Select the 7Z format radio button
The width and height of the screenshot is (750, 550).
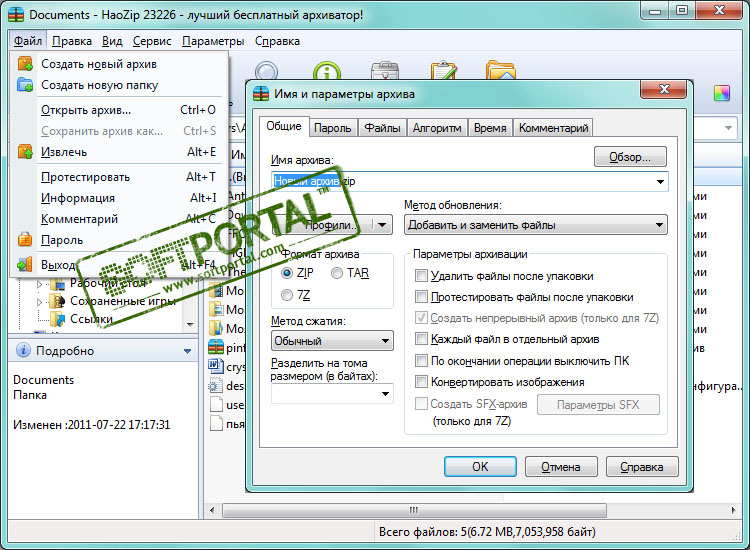tap(287, 295)
